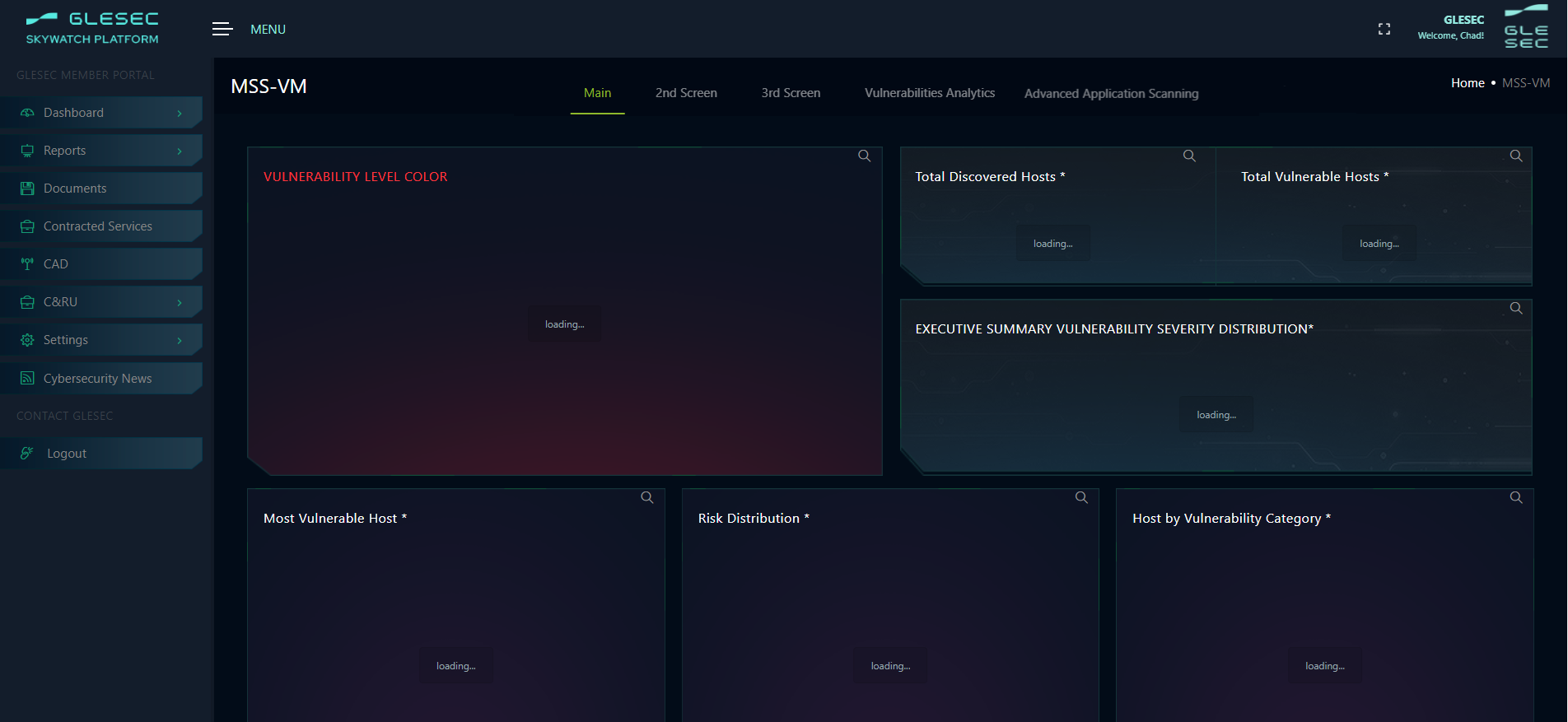Click the MSS-VM page heading
This screenshot has height=722, width=1568.
(x=268, y=86)
